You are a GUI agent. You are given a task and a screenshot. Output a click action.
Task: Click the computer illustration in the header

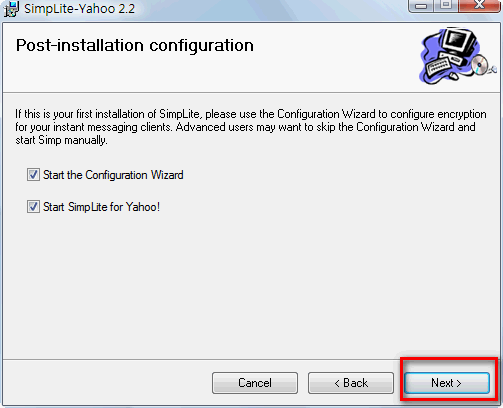[457, 56]
